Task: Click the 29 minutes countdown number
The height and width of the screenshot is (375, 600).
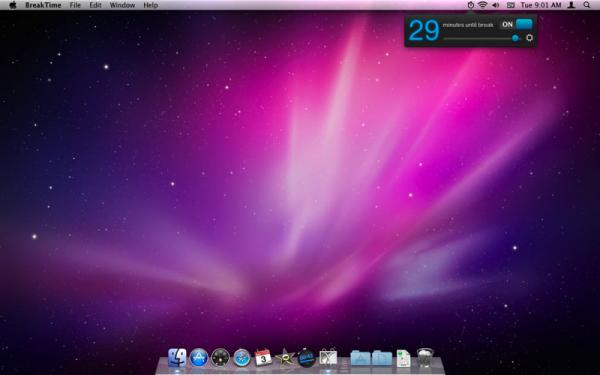Action: [x=423, y=31]
